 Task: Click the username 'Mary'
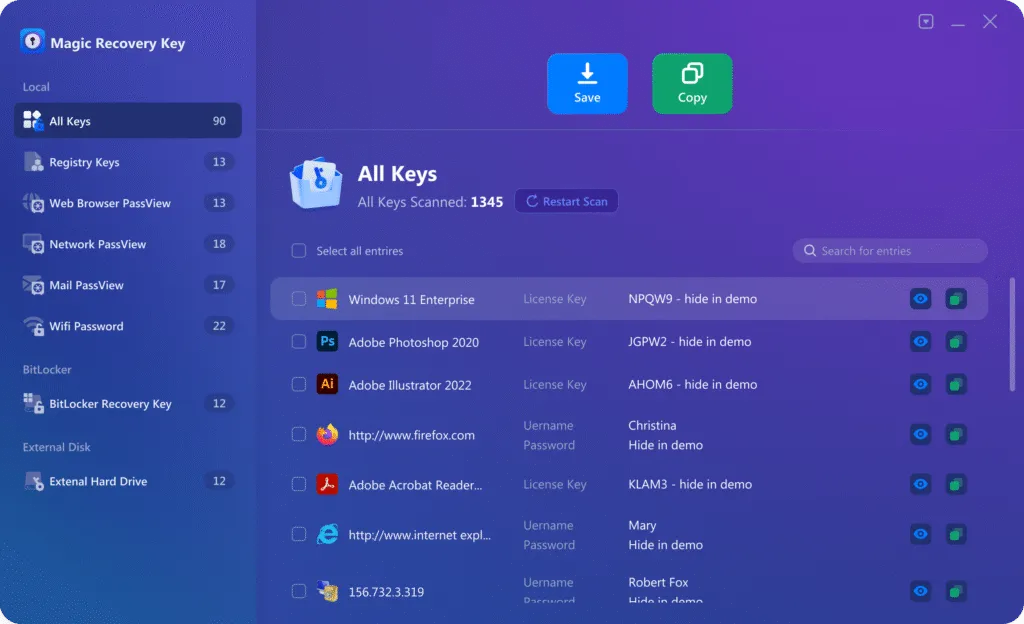(642, 525)
